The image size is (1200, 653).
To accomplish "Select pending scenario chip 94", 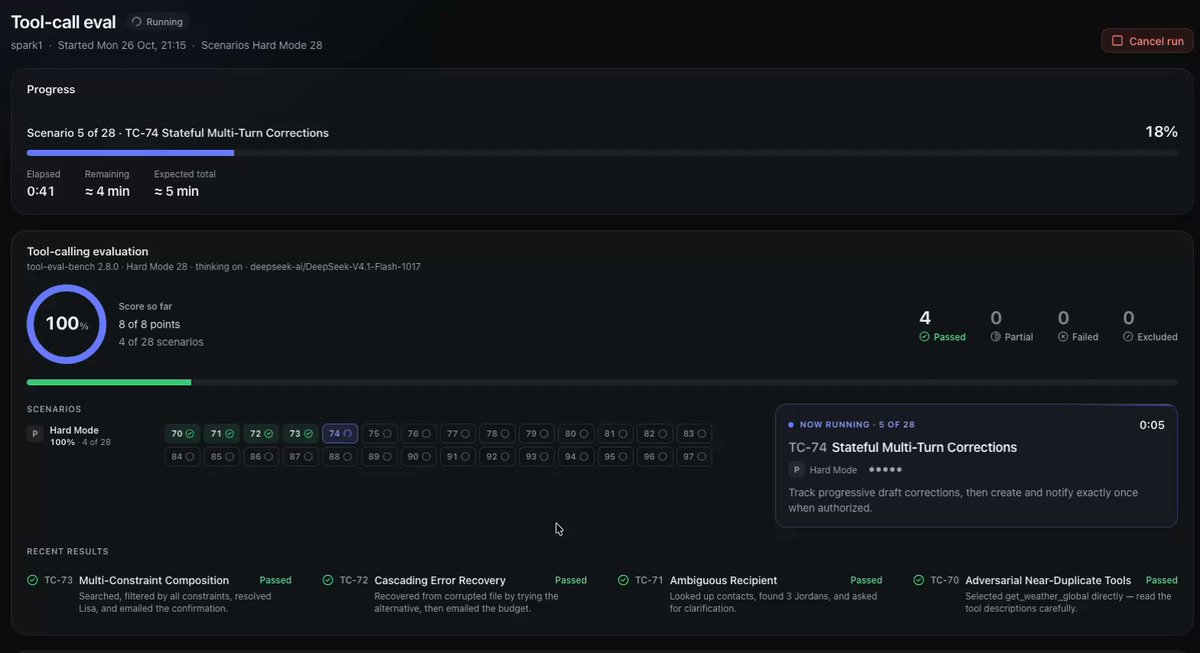I will [x=576, y=457].
